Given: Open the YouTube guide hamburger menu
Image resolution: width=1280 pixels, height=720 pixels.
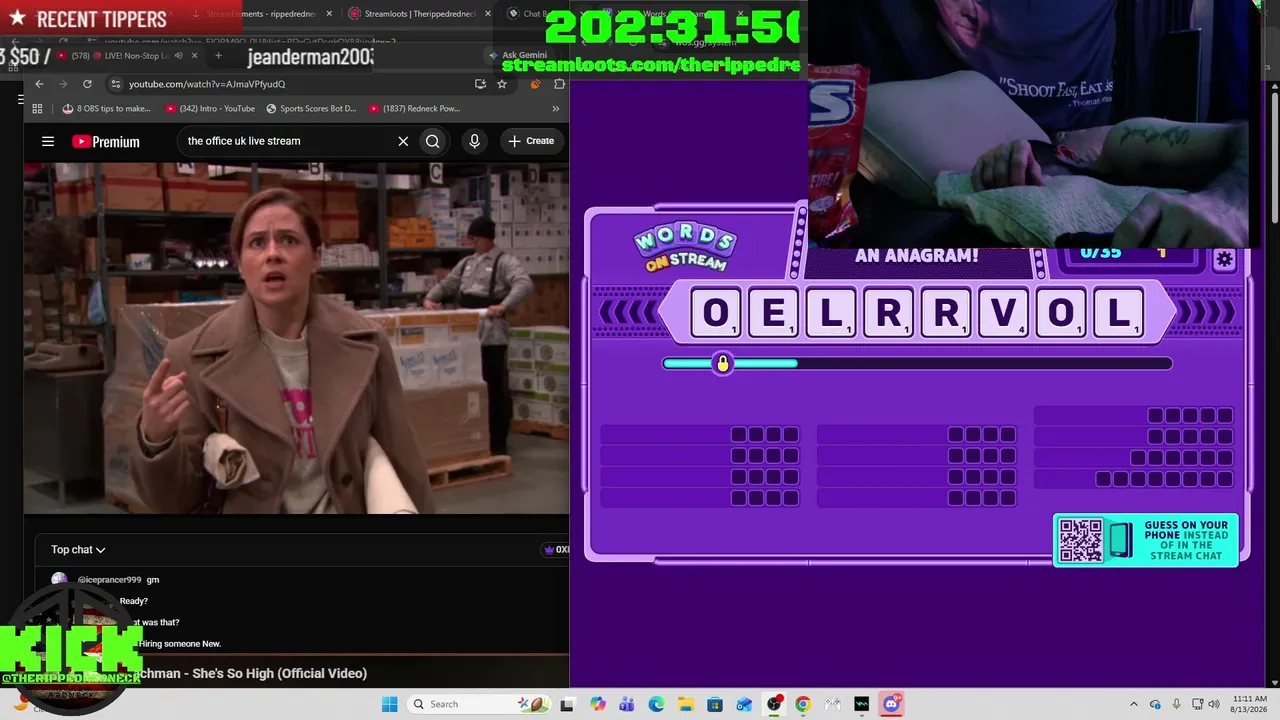Looking at the screenshot, I should click(x=48, y=141).
